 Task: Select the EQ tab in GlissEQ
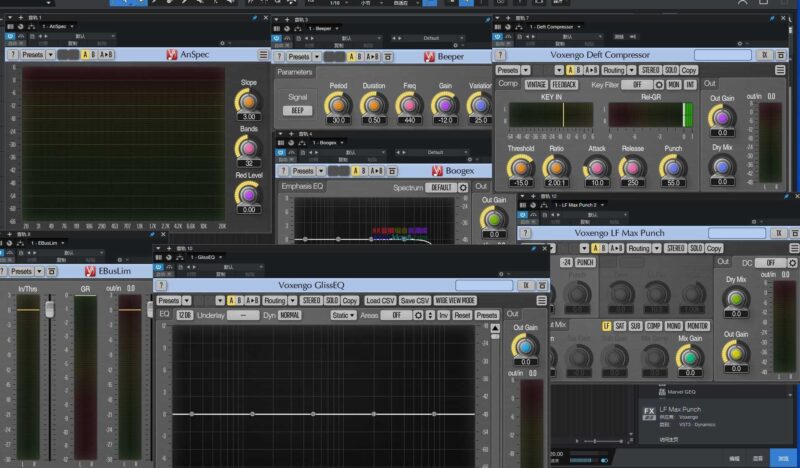(164, 314)
